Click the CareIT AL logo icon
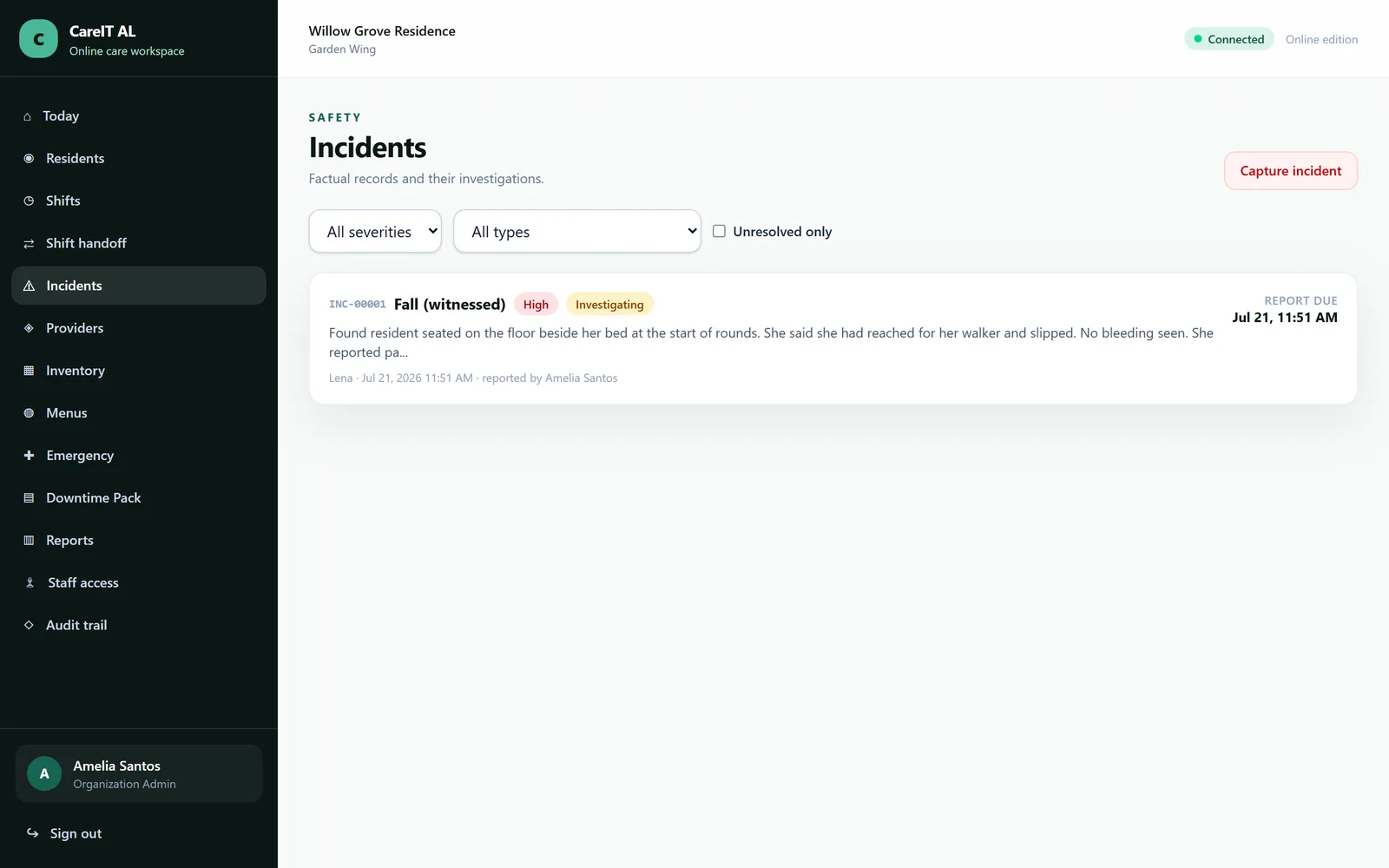 pos(38,39)
